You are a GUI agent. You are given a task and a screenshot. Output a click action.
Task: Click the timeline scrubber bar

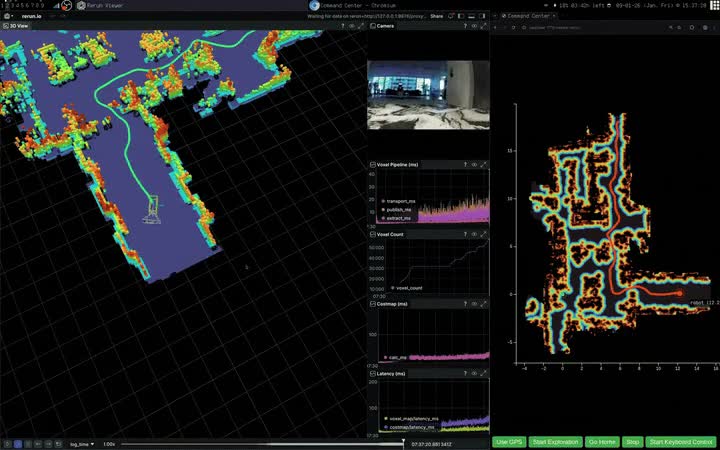pyautogui.click(x=262, y=444)
